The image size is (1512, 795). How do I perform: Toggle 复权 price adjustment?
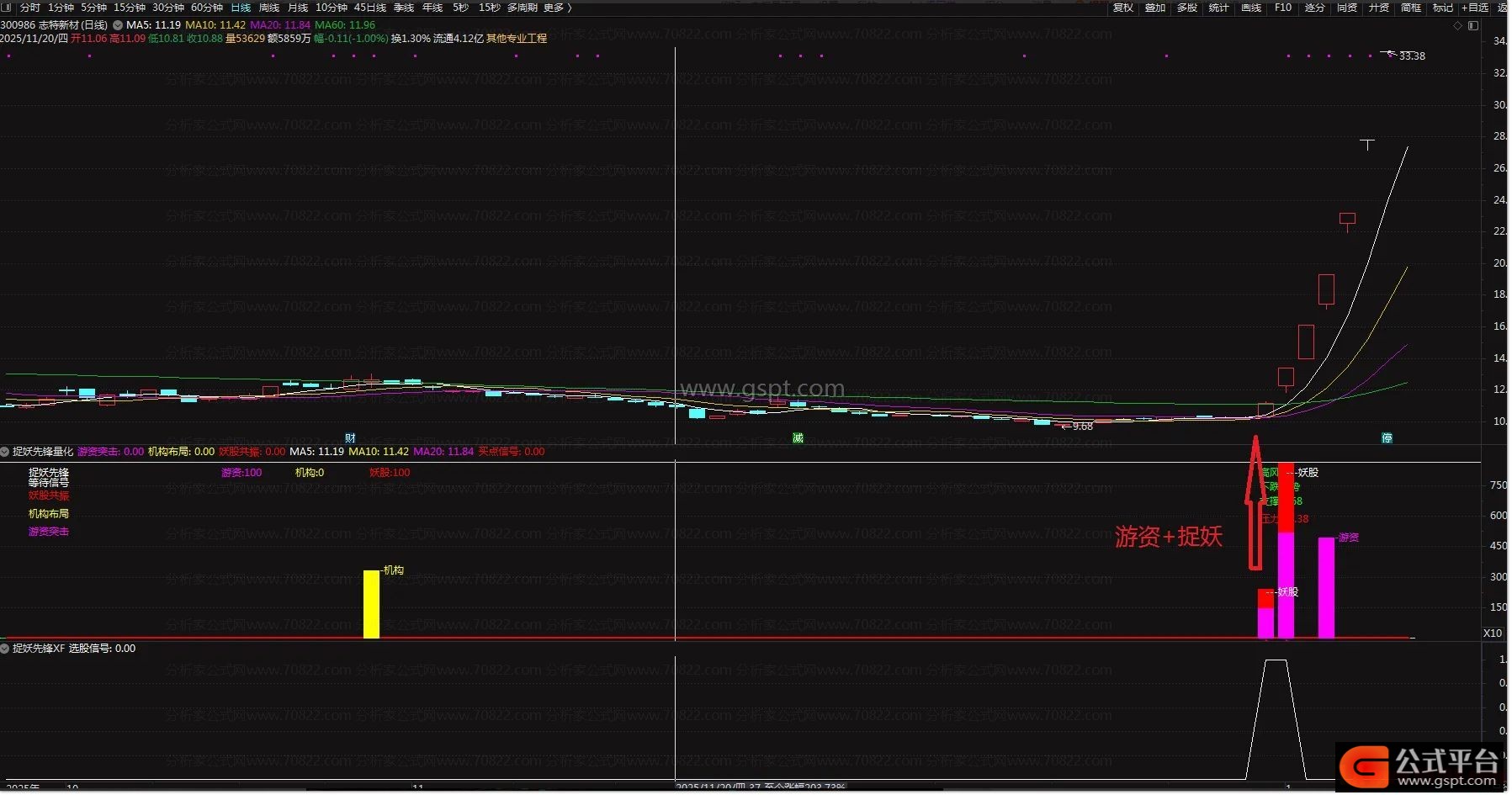click(1123, 8)
